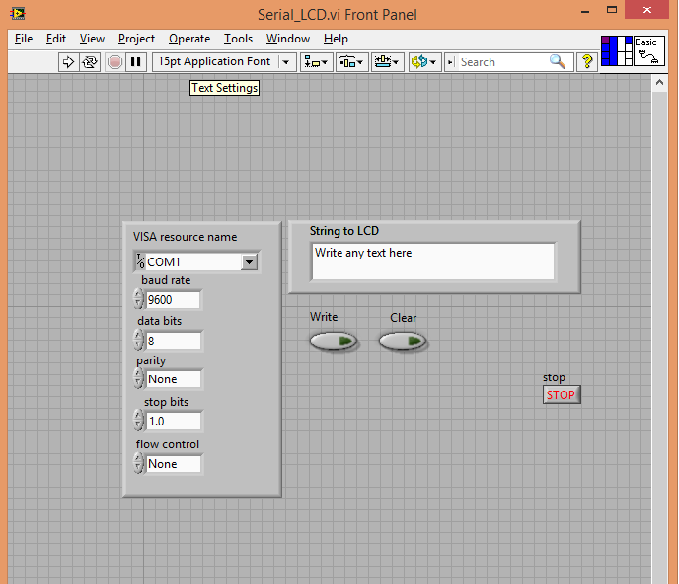Open the Distribute Objects tool
Viewport: 679px width, 584px height.
(x=352, y=62)
